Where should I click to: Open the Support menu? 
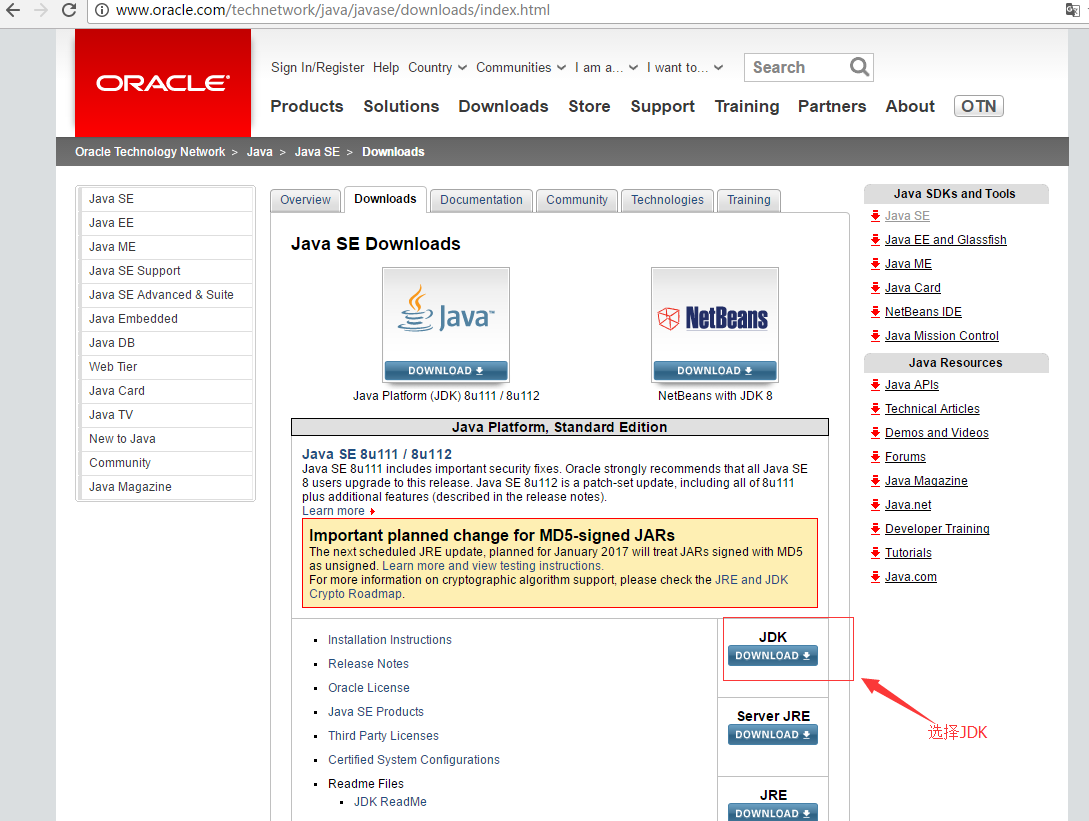[x=663, y=106]
